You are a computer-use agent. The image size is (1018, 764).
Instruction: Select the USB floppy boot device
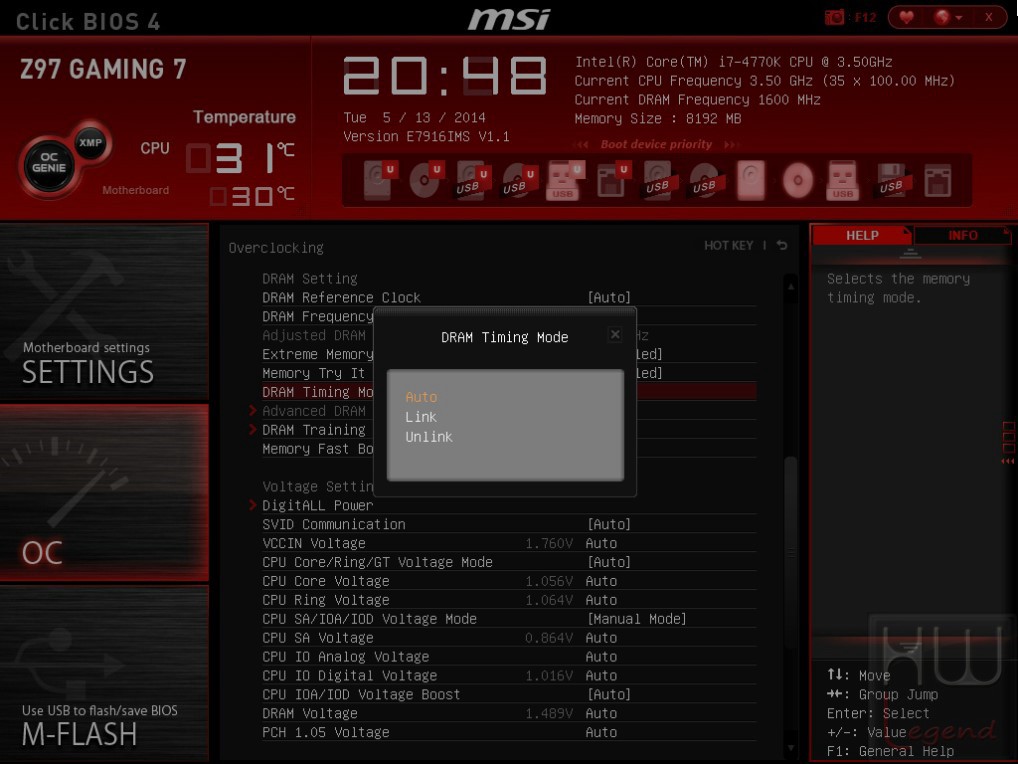(x=891, y=180)
